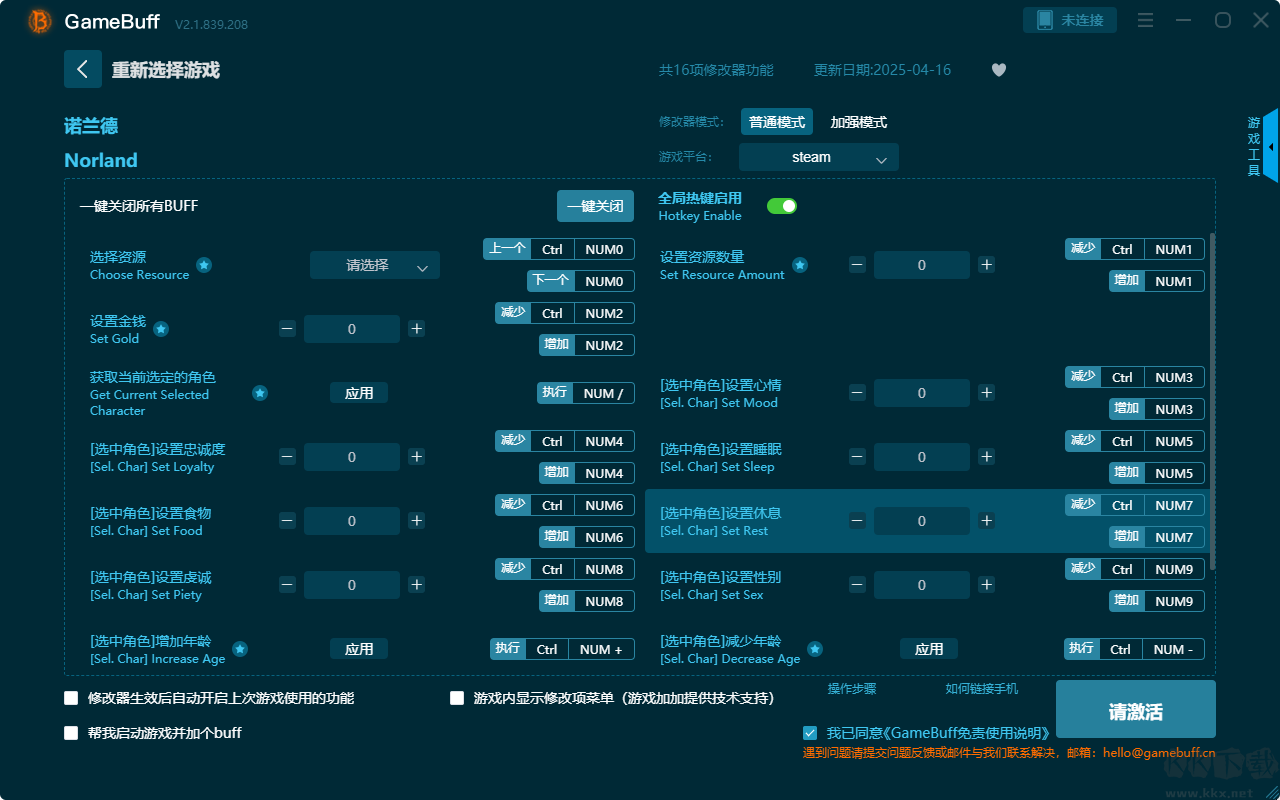
Task: Open the steam platform dropdown
Action: [819, 157]
